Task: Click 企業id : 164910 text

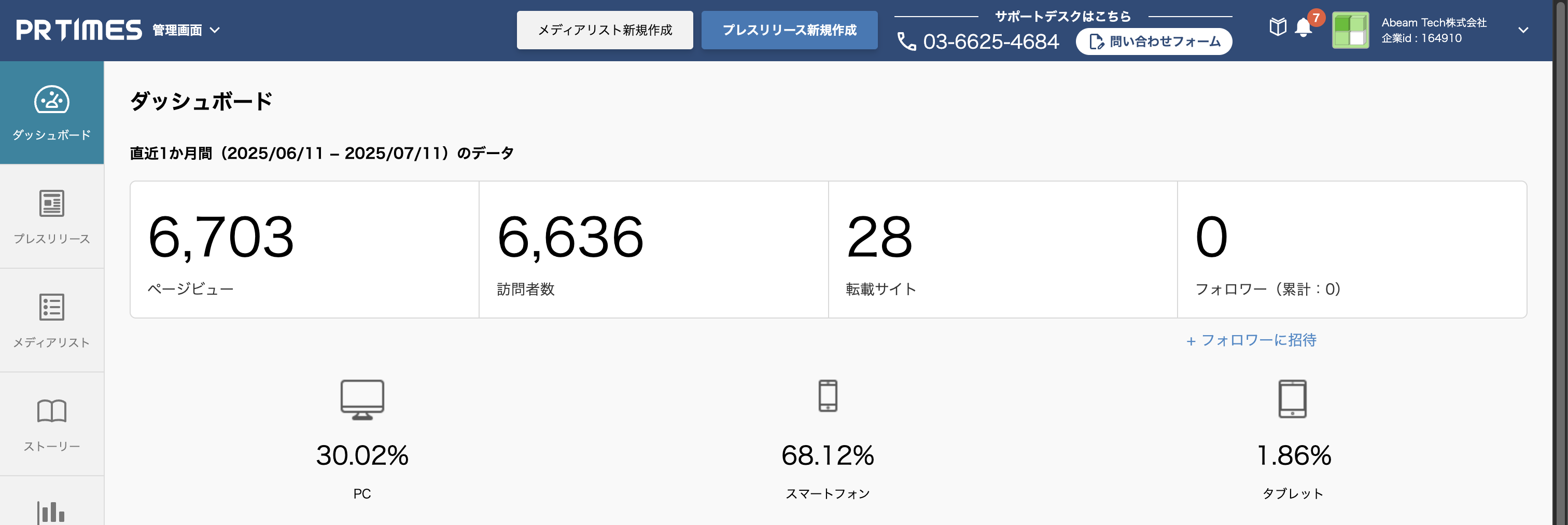Action: 1421,38
